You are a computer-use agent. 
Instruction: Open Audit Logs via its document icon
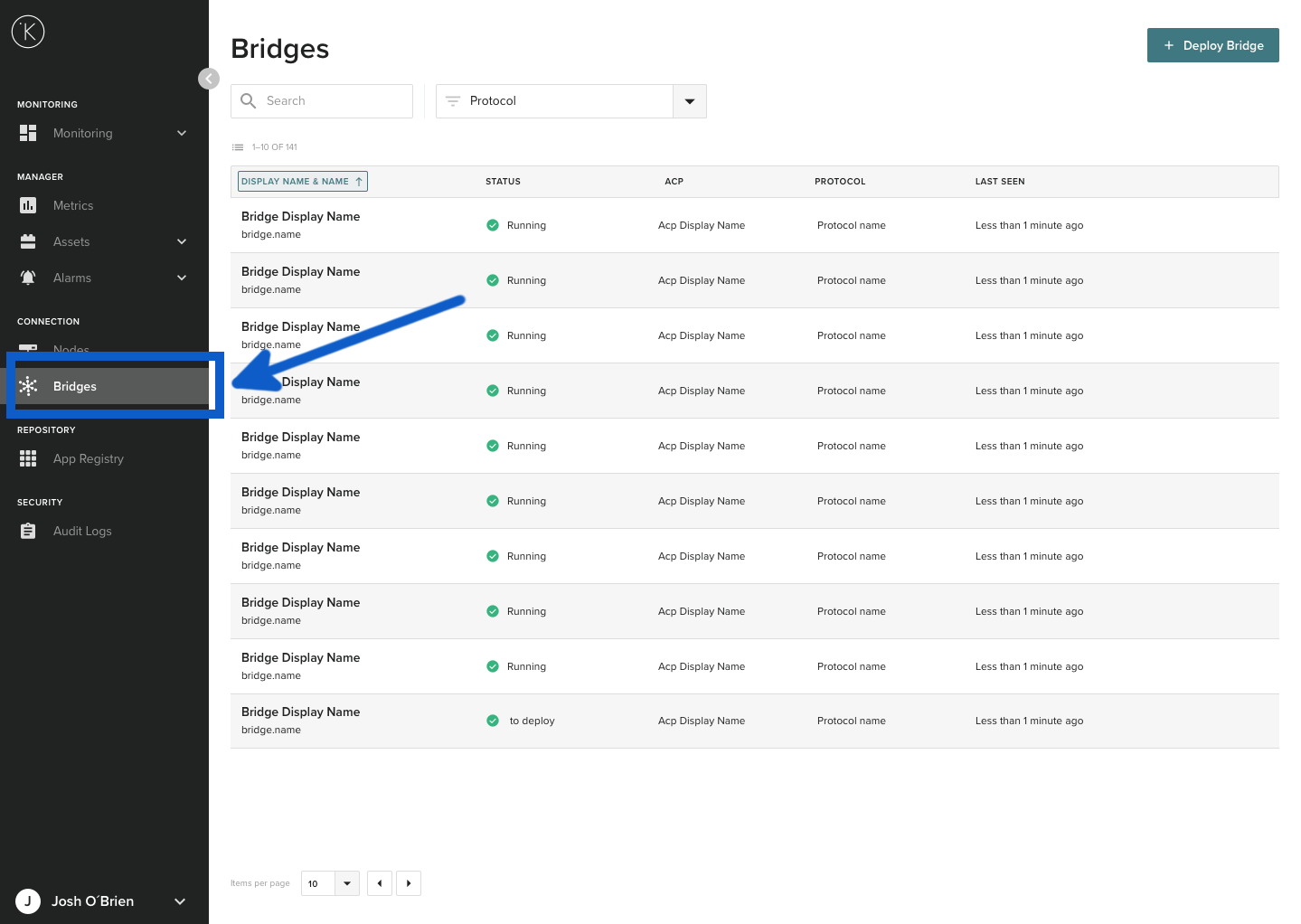coord(28,531)
